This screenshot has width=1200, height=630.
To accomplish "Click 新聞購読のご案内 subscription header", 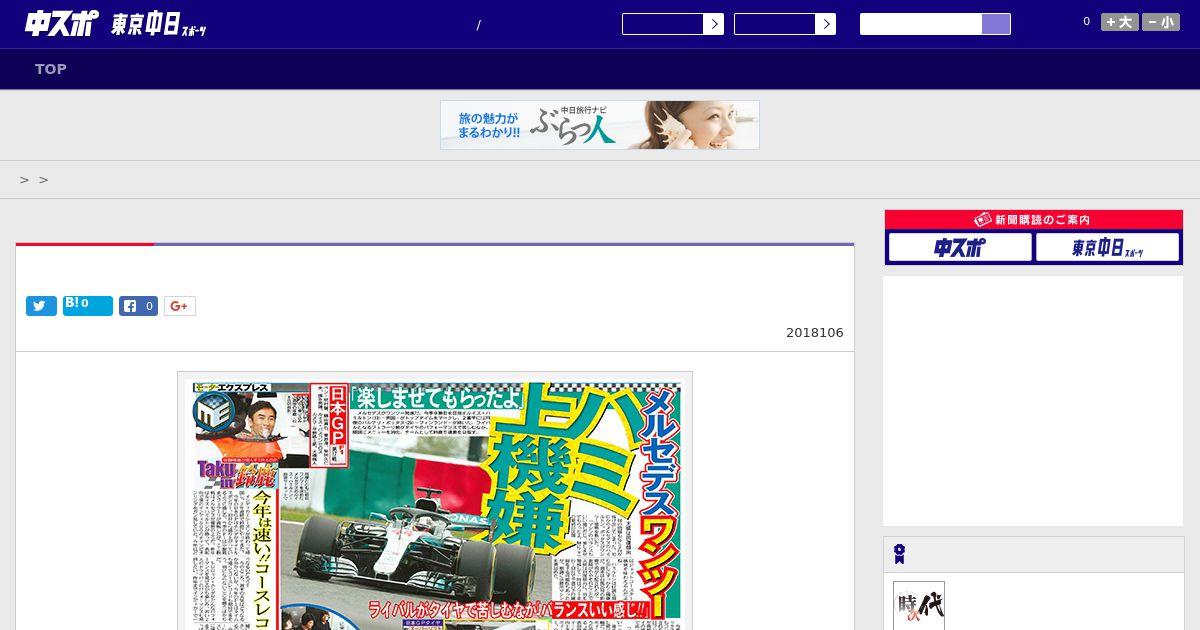I will click(1034, 220).
